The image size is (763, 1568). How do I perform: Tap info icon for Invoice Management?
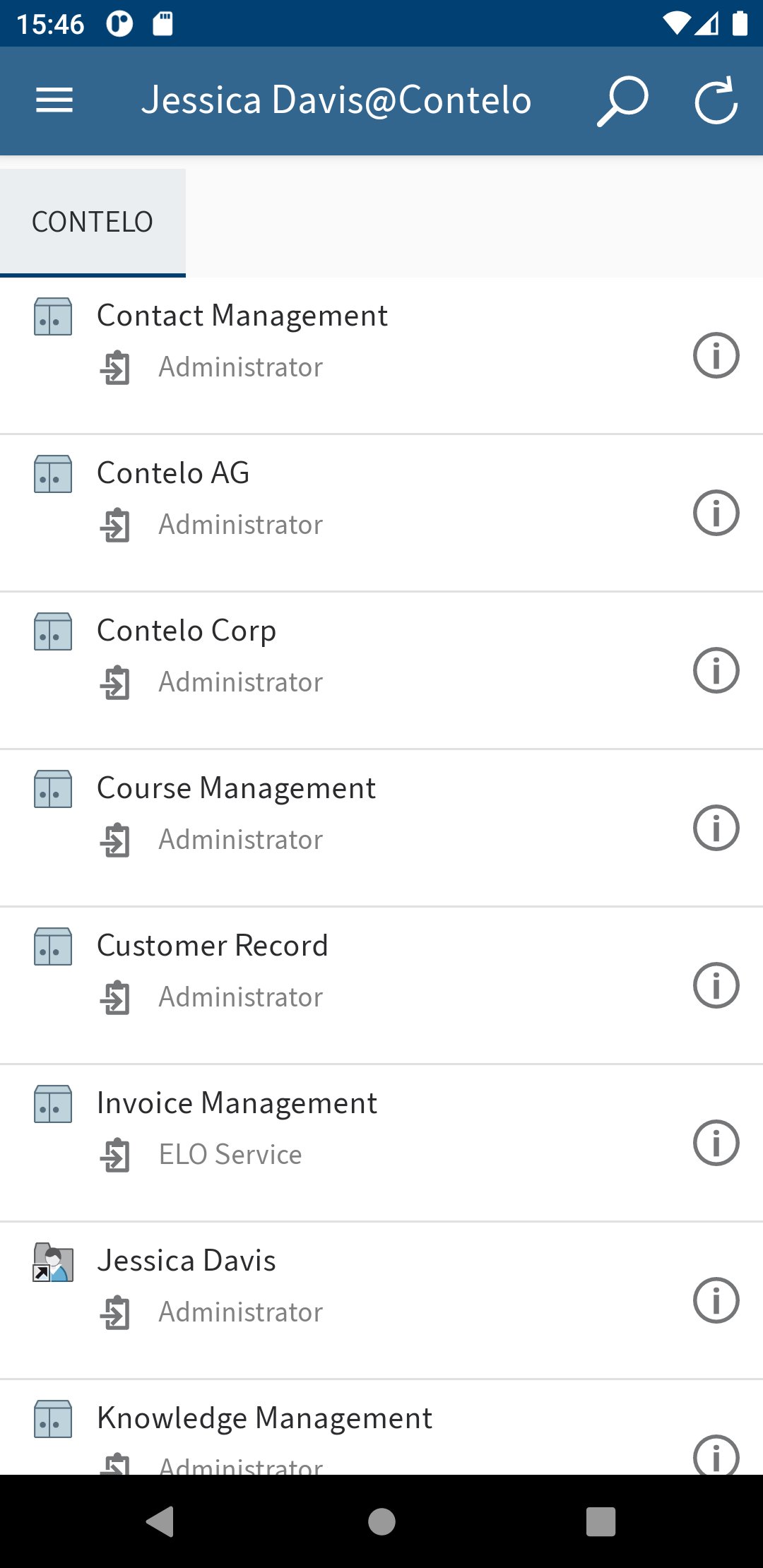pyautogui.click(x=716, y=1143)
